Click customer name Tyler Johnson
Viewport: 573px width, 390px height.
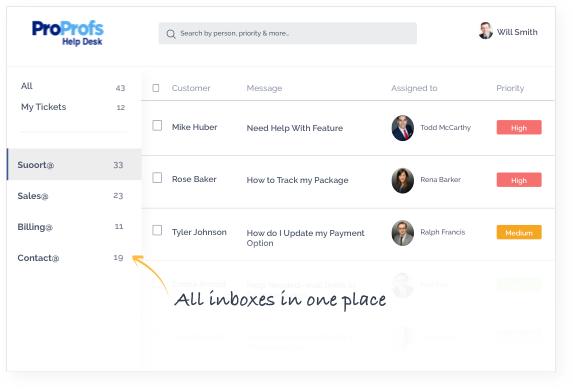199,232
